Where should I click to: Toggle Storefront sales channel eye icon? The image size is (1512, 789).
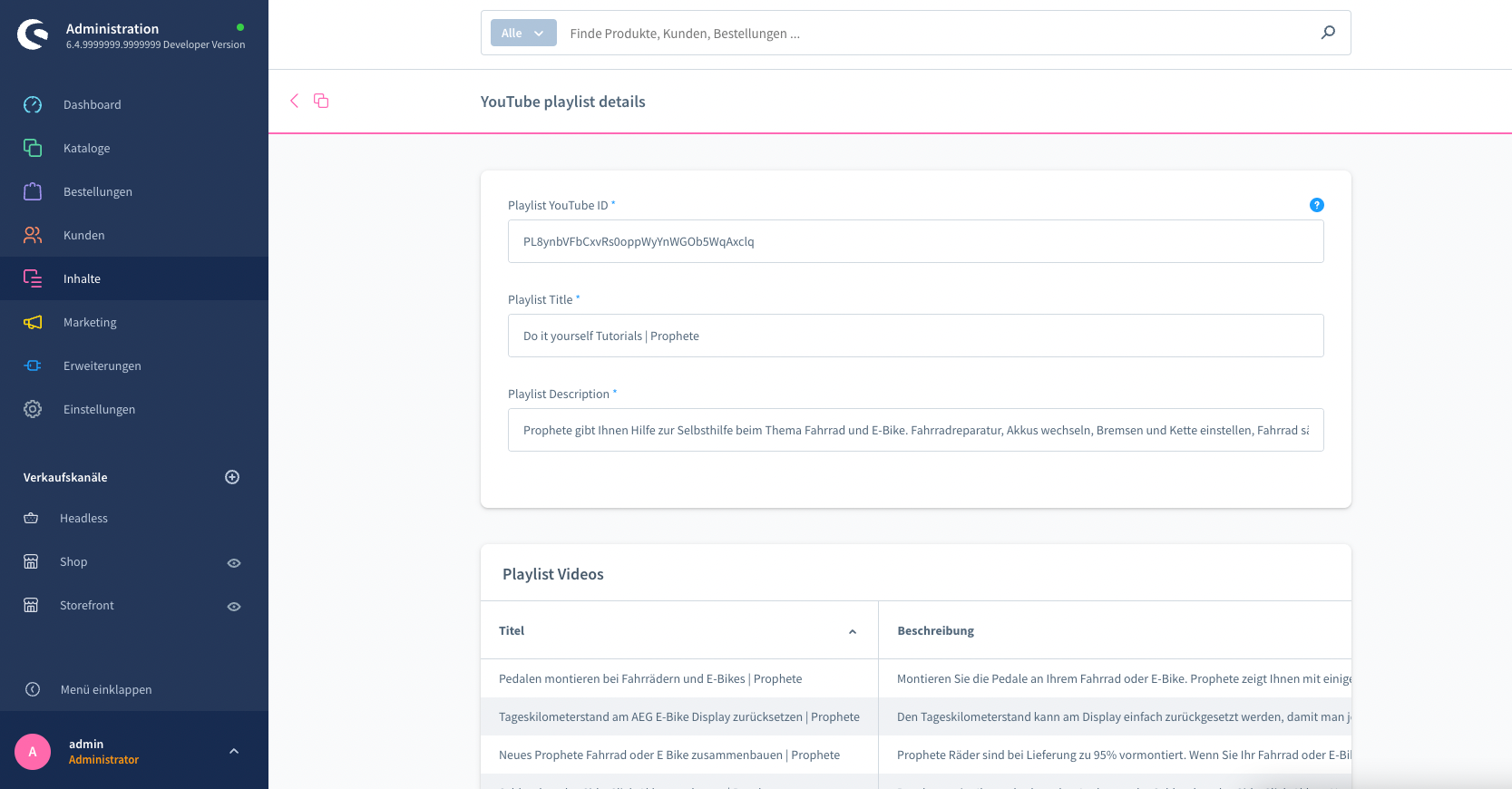[x=234, y=607]
